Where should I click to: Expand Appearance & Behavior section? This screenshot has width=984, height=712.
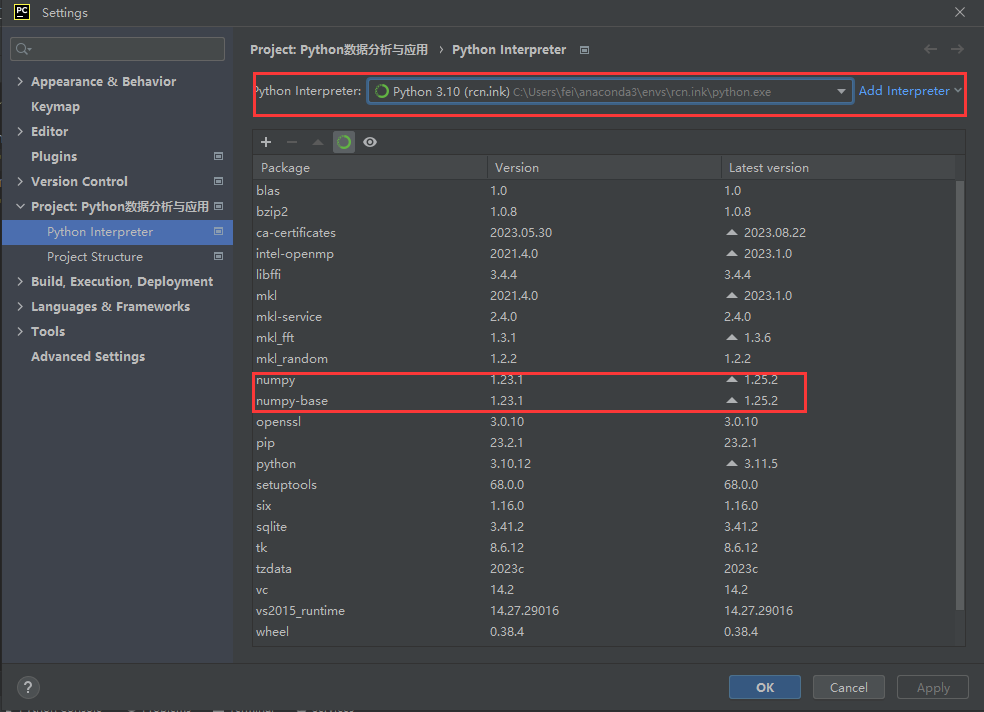[20, 82]
